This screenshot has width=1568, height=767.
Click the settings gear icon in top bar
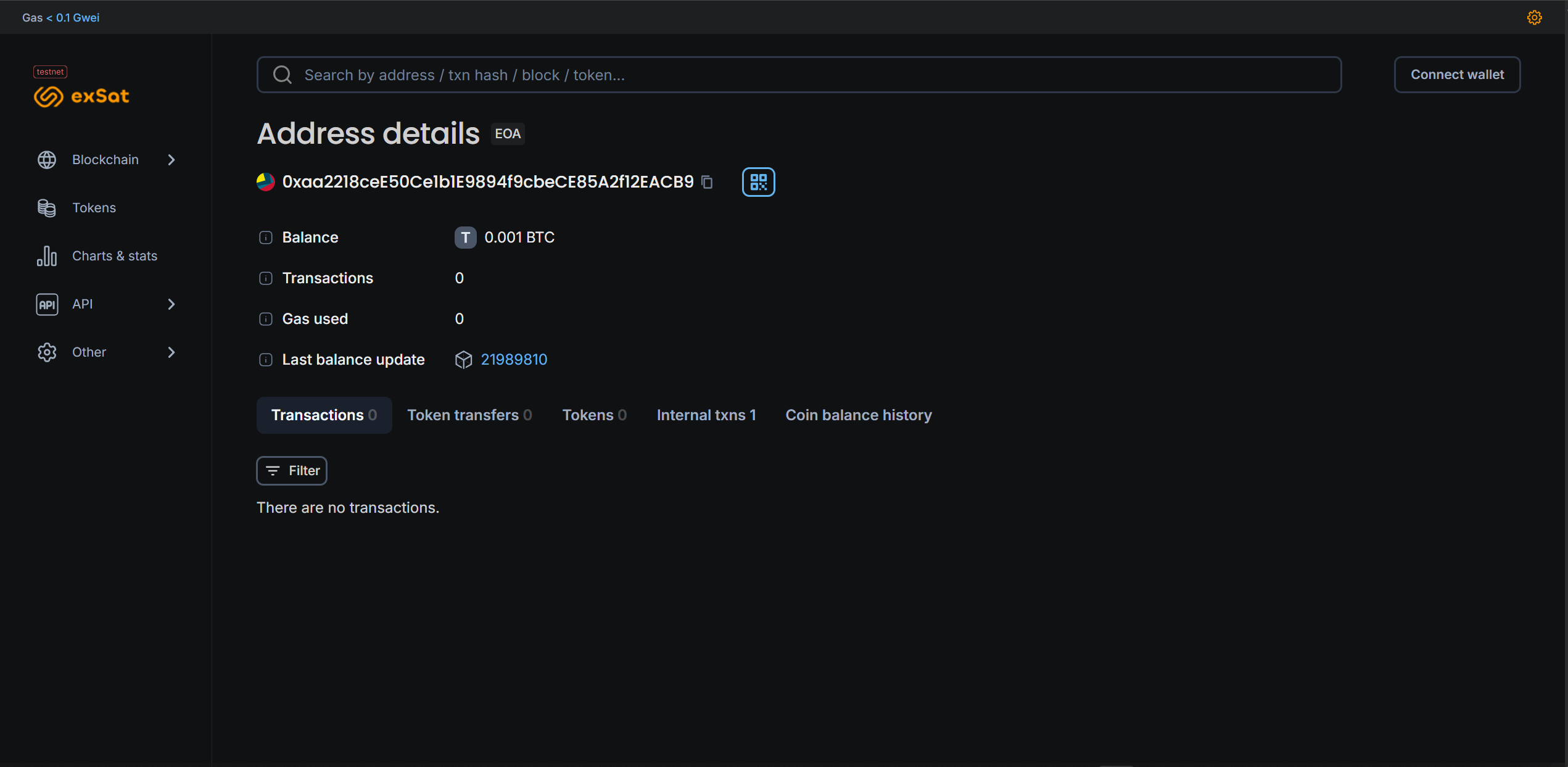pos(1534,17)
